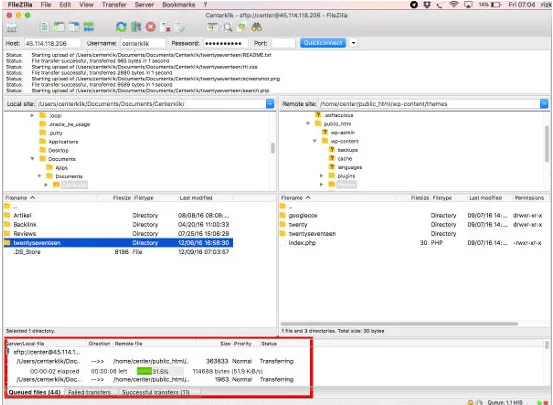553x405 pixels.
Task: Toggle processing of the transfer queue icon
Action: click(x=136, y=27)
